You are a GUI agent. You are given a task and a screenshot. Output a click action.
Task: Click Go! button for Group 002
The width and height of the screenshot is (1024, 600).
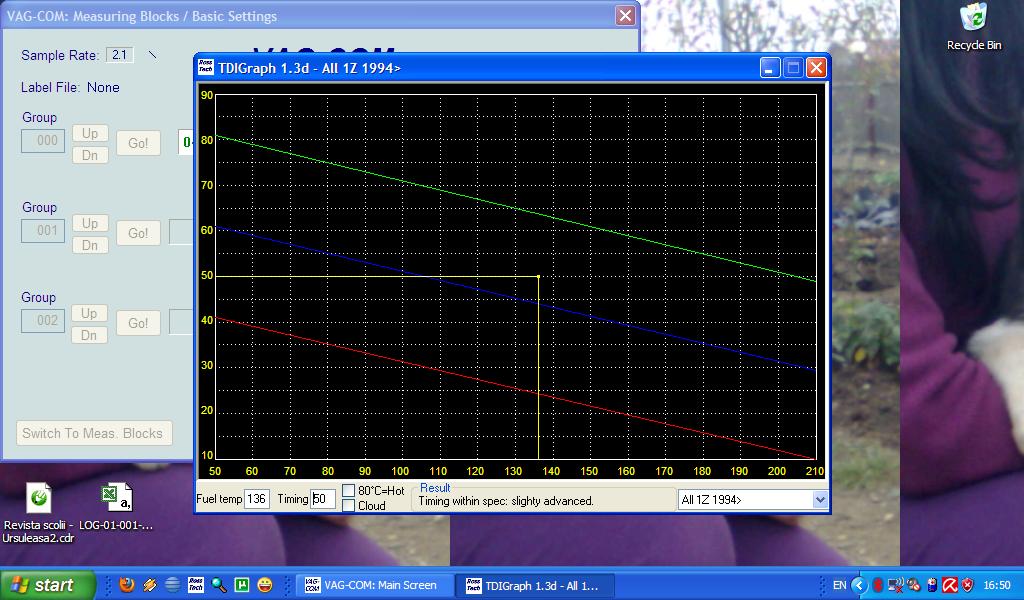[138, 323]
